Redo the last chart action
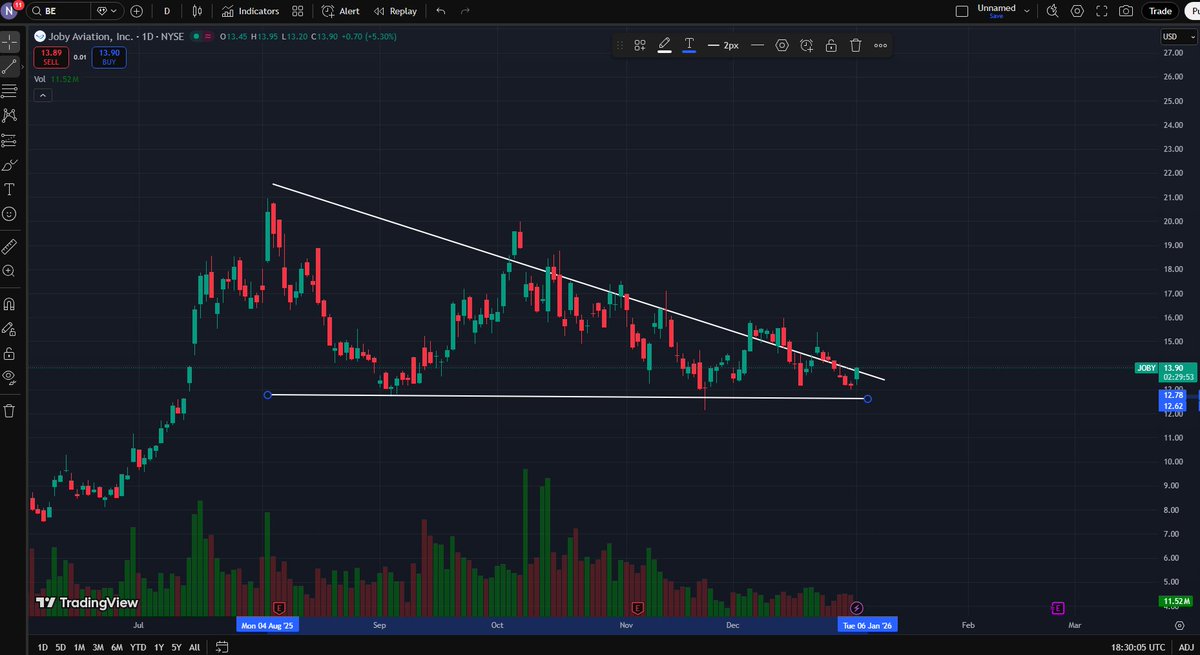The width and height of the screenshot is (1200, 655). [465, 11]
